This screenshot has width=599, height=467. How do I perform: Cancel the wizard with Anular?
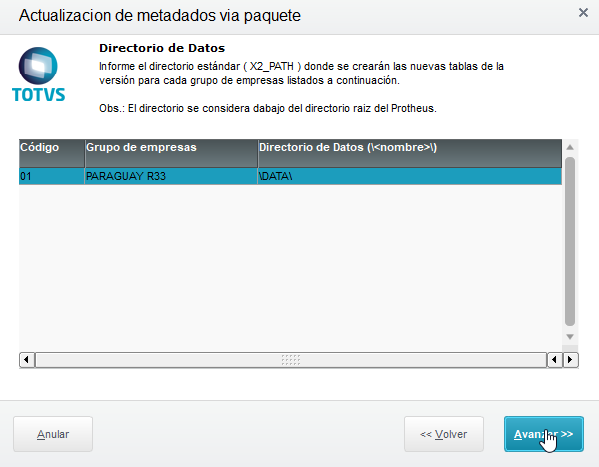pos(53,434)
